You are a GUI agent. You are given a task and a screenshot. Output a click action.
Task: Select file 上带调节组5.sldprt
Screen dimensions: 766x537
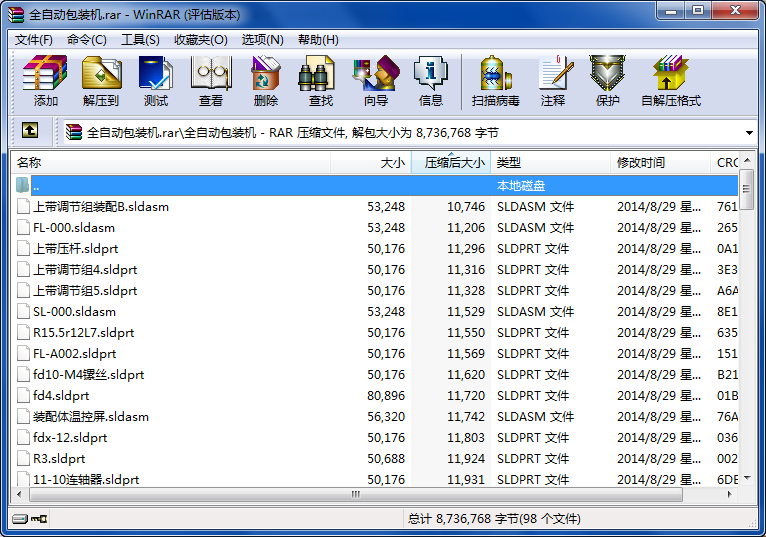(85, 291)
